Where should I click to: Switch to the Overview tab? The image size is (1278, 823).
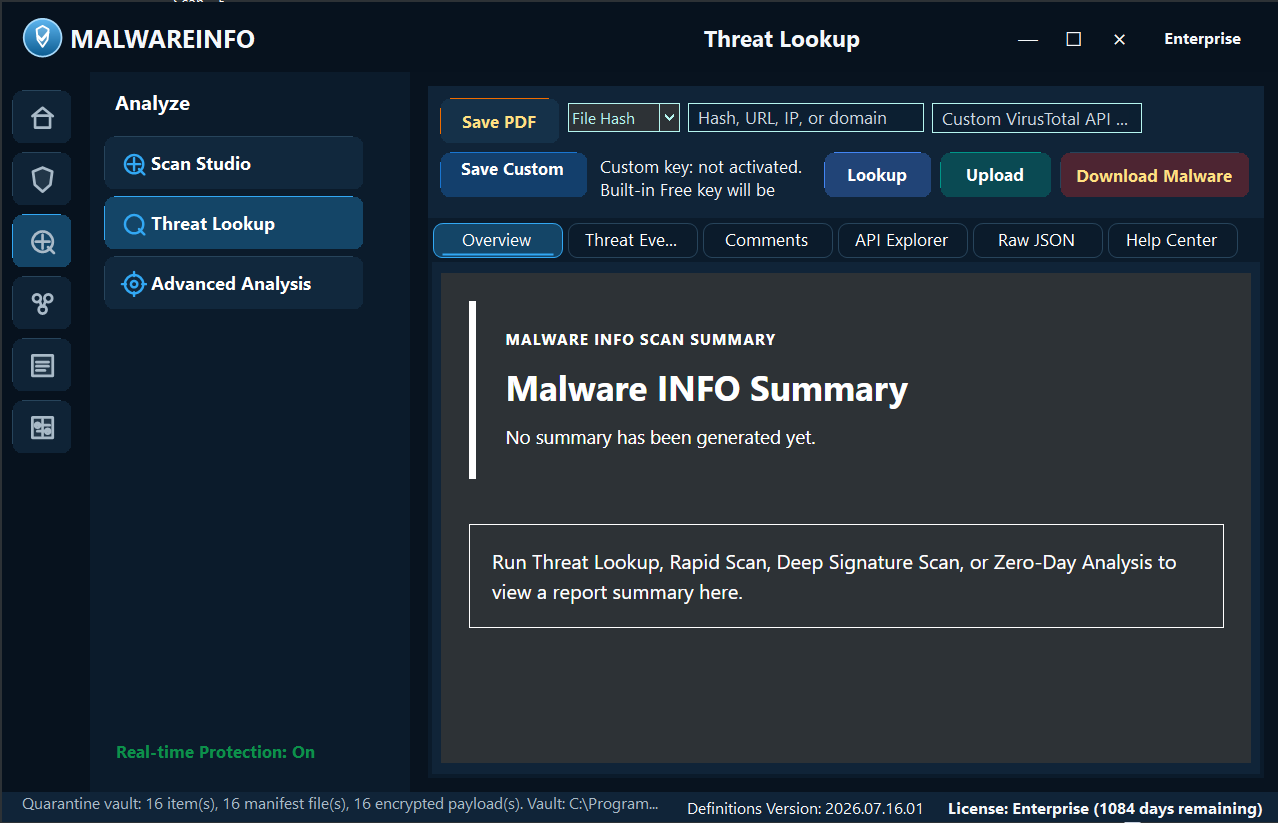coord(497,240)
